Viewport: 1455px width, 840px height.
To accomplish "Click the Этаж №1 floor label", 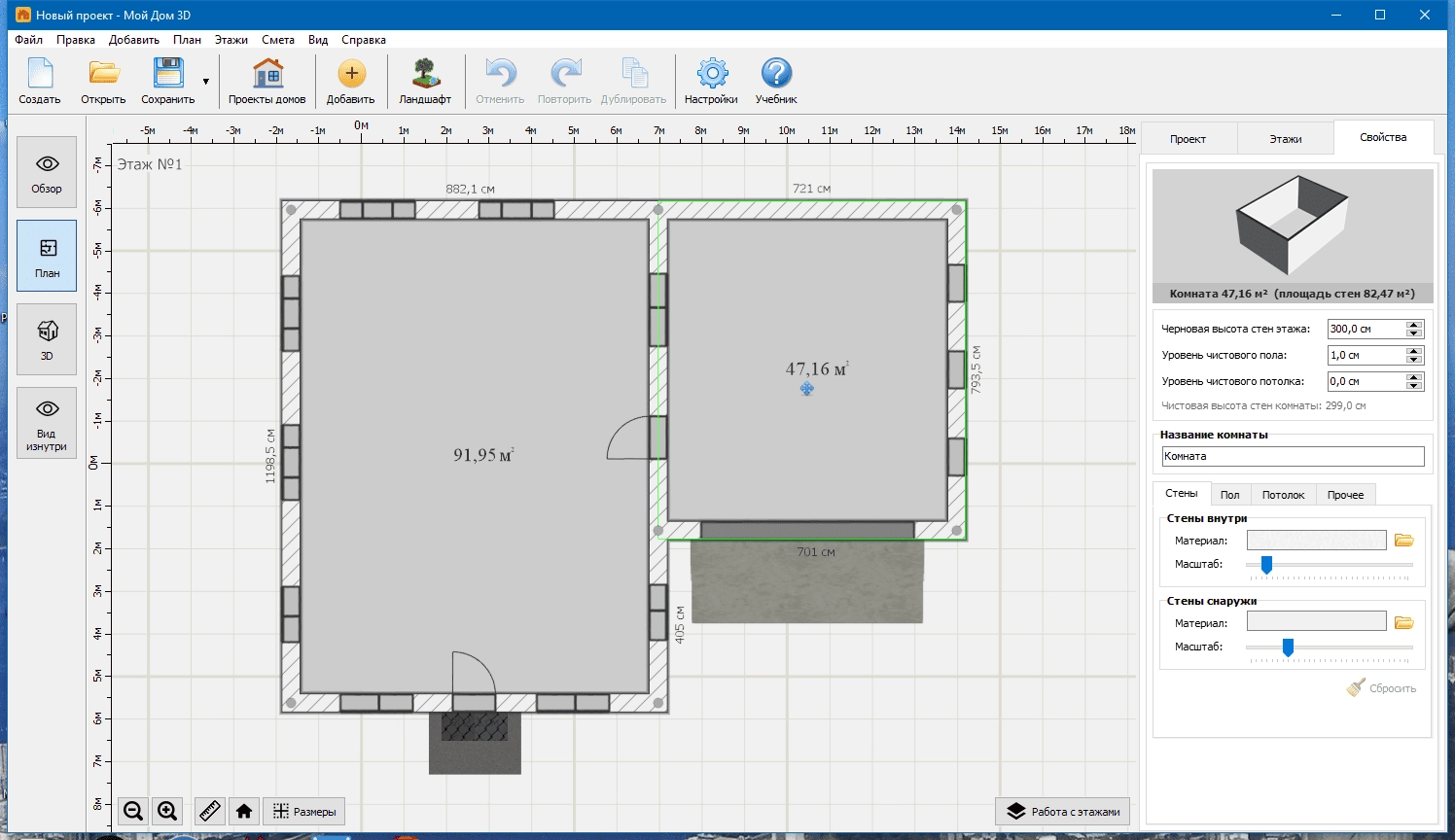I will [x=150, y=164].
